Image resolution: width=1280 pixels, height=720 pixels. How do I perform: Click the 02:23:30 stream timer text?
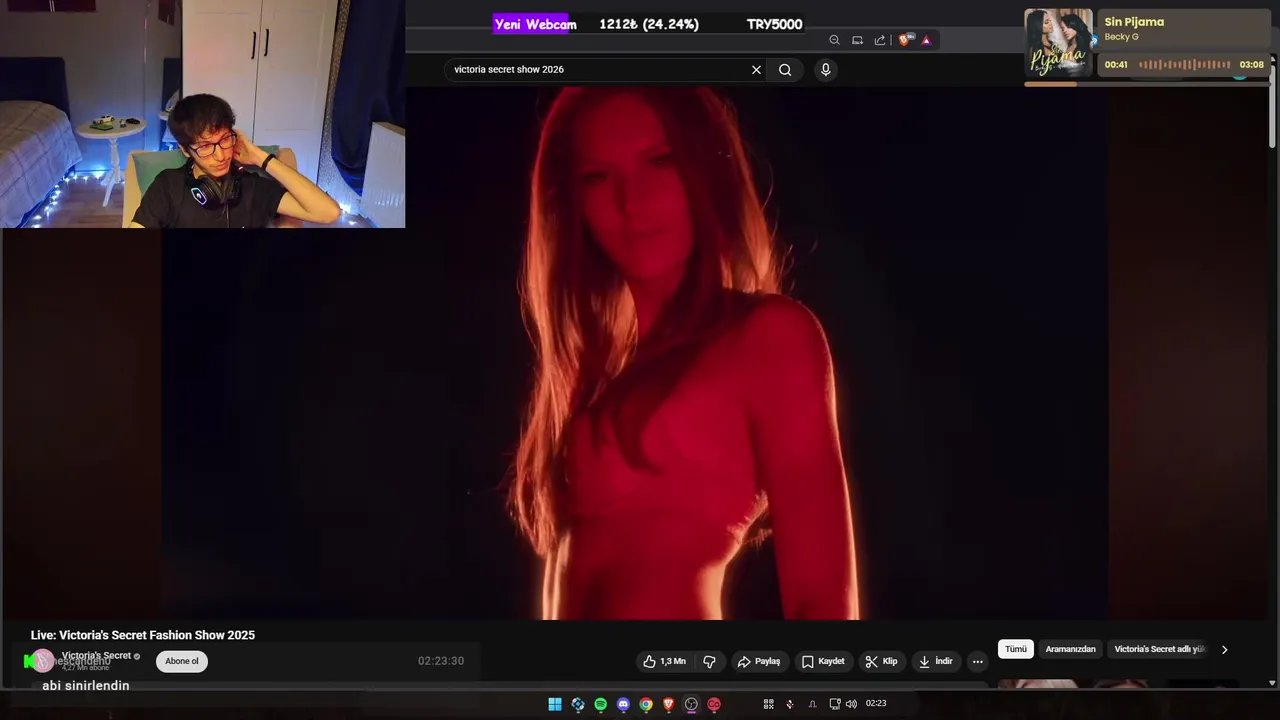pyautogui.click(x=441, y=661)
